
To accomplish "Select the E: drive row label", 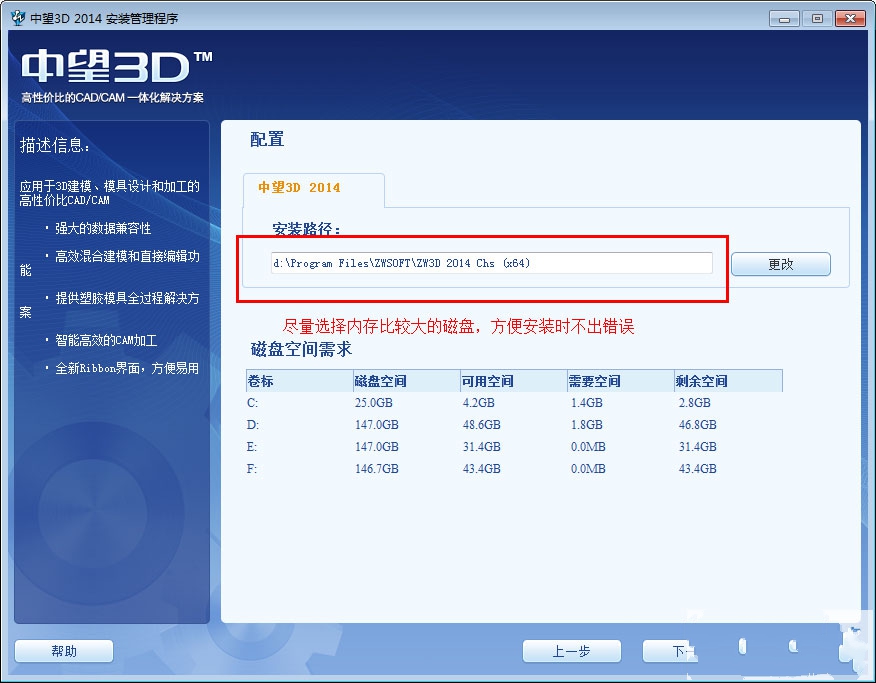I will click(252, 447).
